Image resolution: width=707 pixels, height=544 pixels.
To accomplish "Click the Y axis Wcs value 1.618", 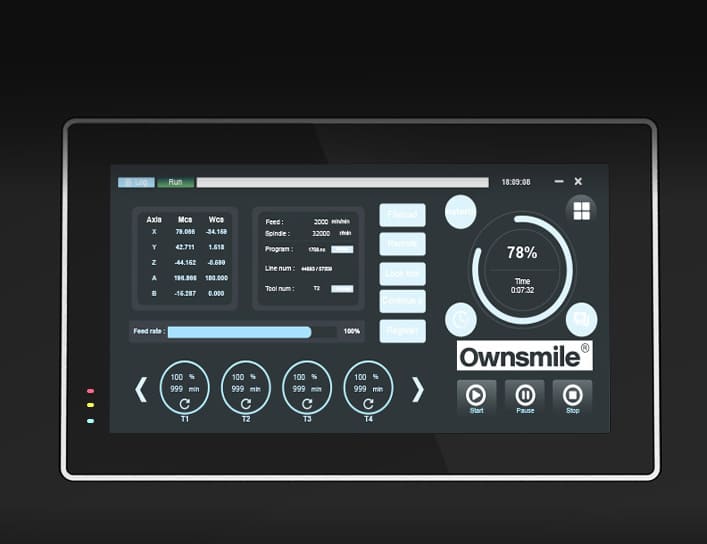I will pyautogui.click(x=216, y=247).
